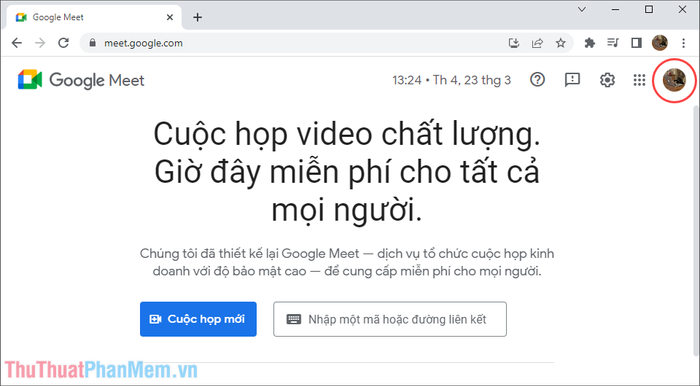Bookmark this page with the star icon
The image size is (700, 386).
click(x=560, y=43)
